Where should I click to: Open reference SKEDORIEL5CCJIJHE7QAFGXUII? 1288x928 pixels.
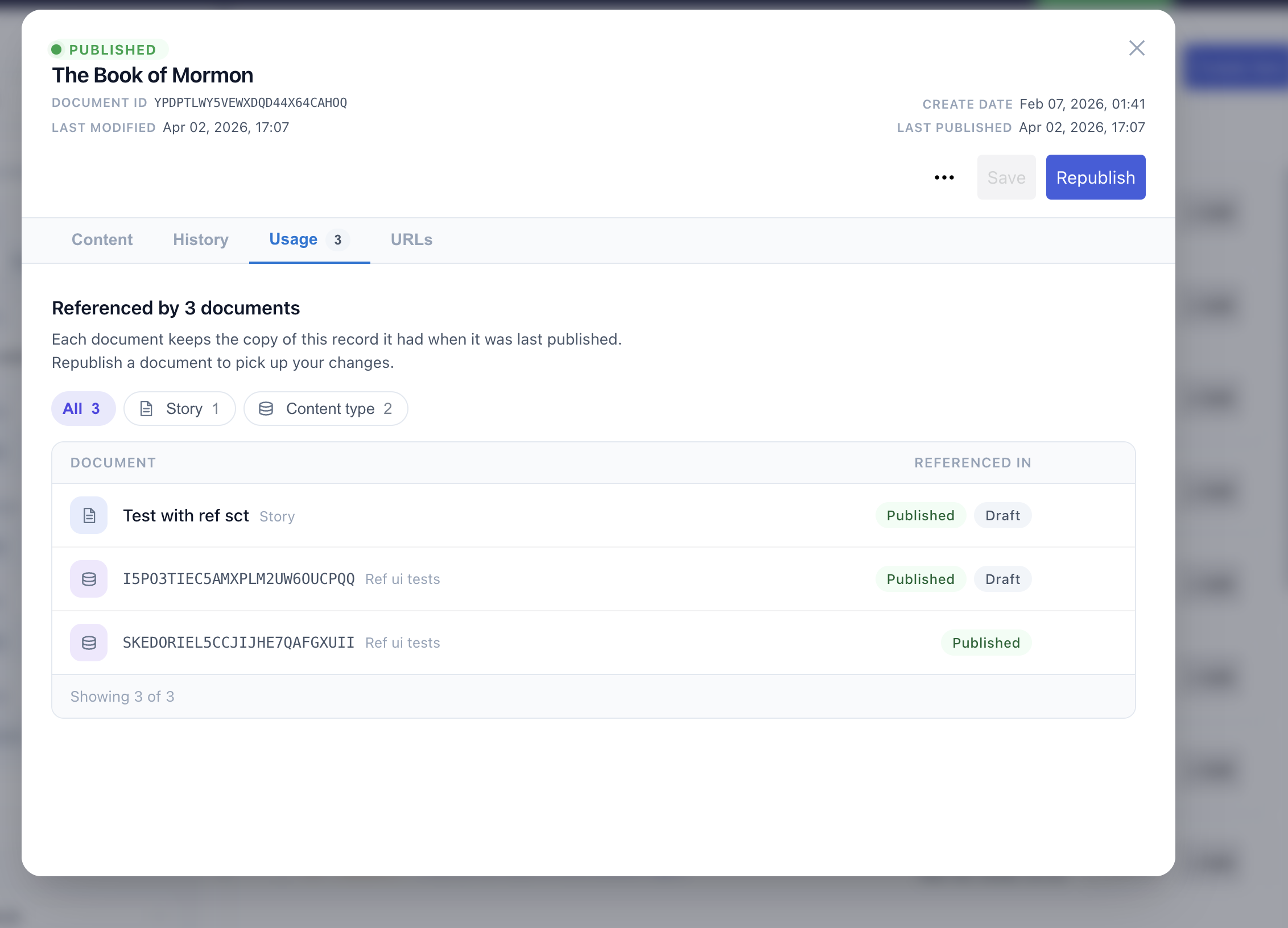pyautogui.click(x=239, y=643)
